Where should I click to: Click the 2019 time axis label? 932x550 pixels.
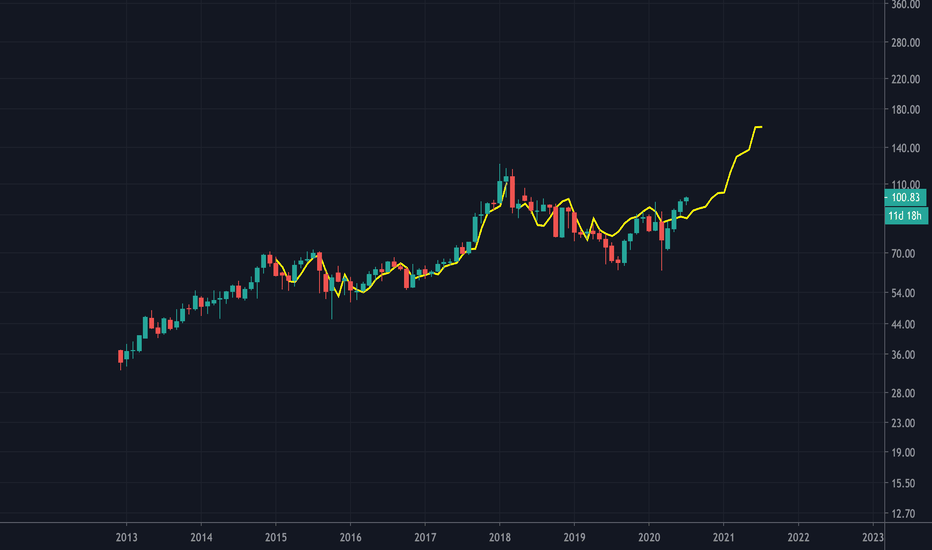coord(574,538)
